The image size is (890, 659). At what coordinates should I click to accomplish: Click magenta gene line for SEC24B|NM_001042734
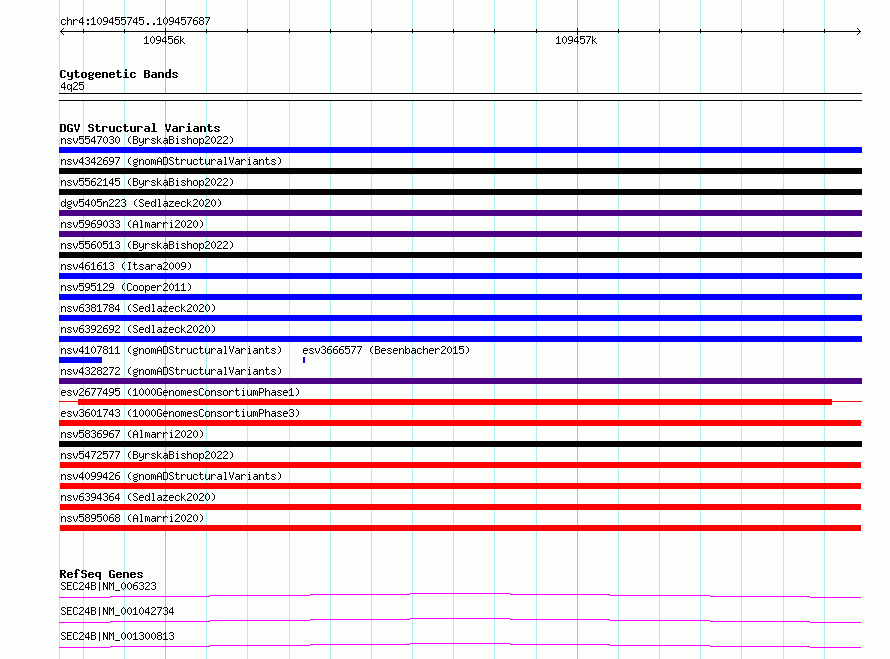pyautogui.click(x=460, y=620)
